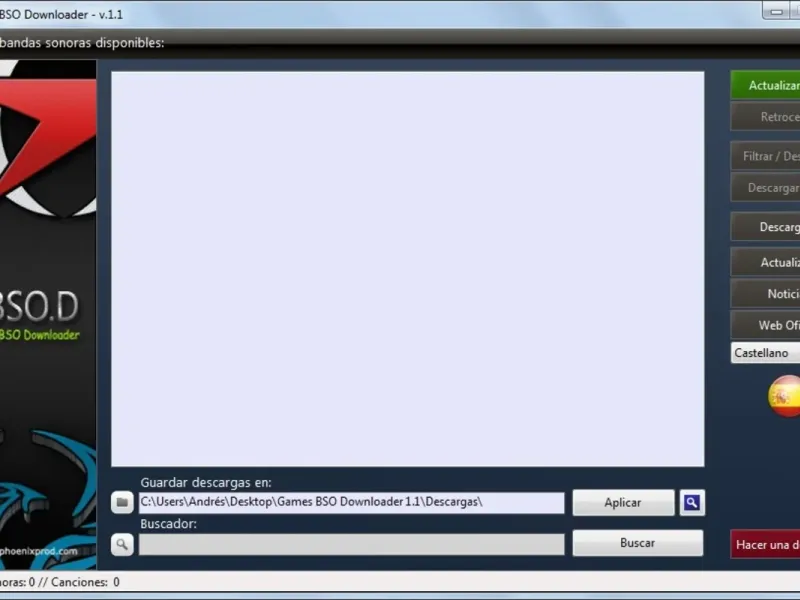Click the red Hacer una d... button
The image size is (800, 600).
[765, 544]
